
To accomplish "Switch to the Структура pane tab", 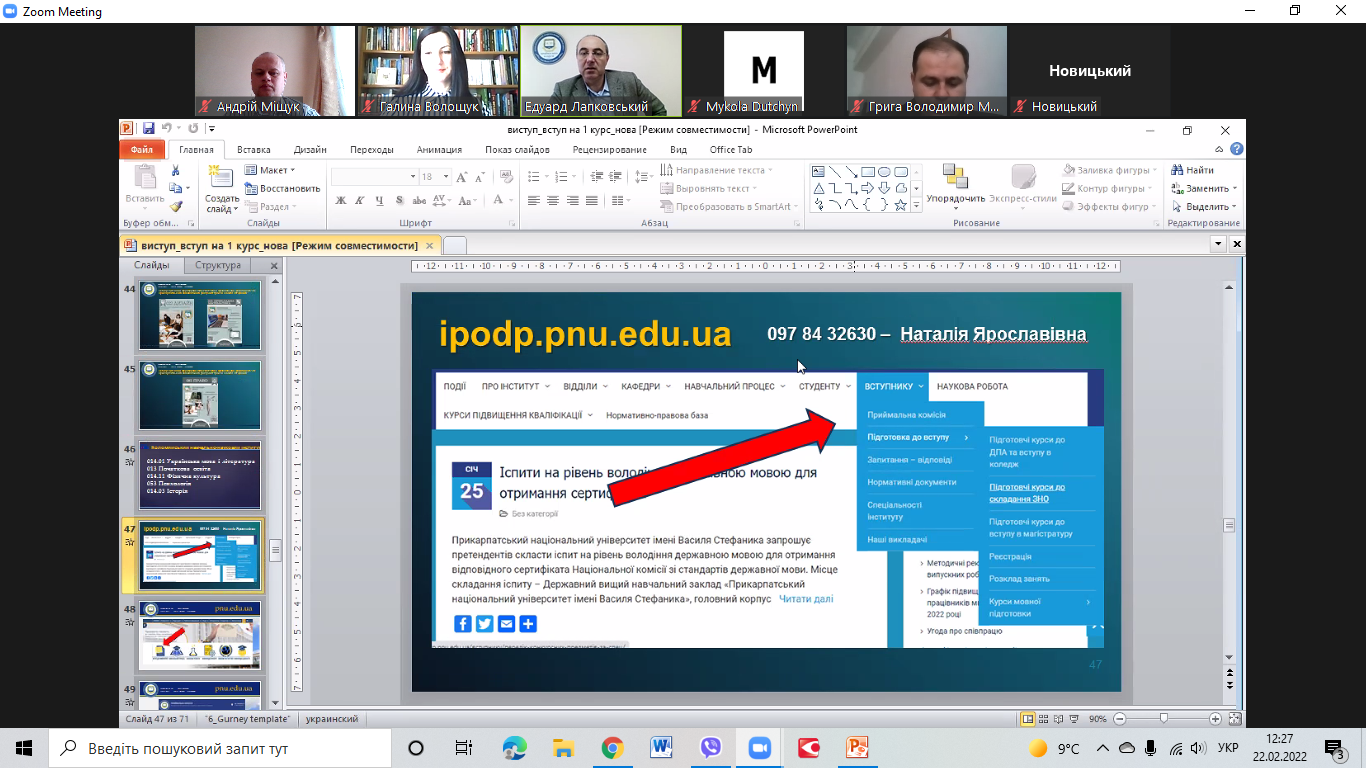I will pos(218,266).
